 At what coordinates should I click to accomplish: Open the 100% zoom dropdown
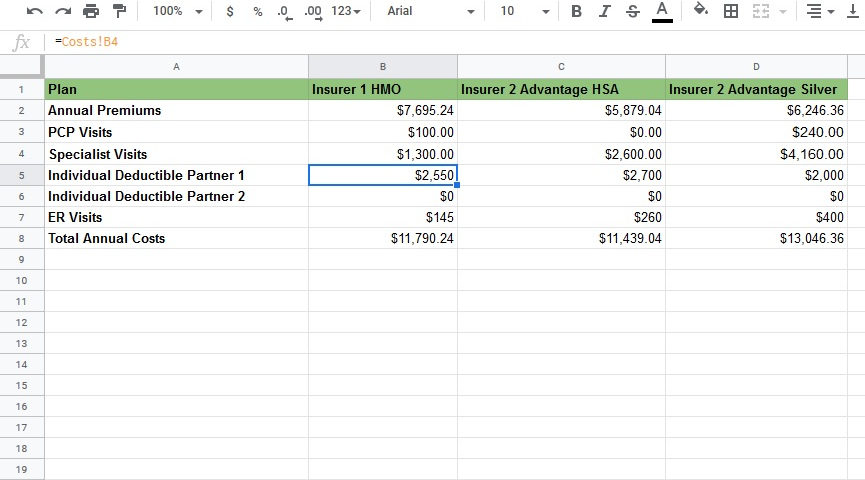tap(178, 11)
